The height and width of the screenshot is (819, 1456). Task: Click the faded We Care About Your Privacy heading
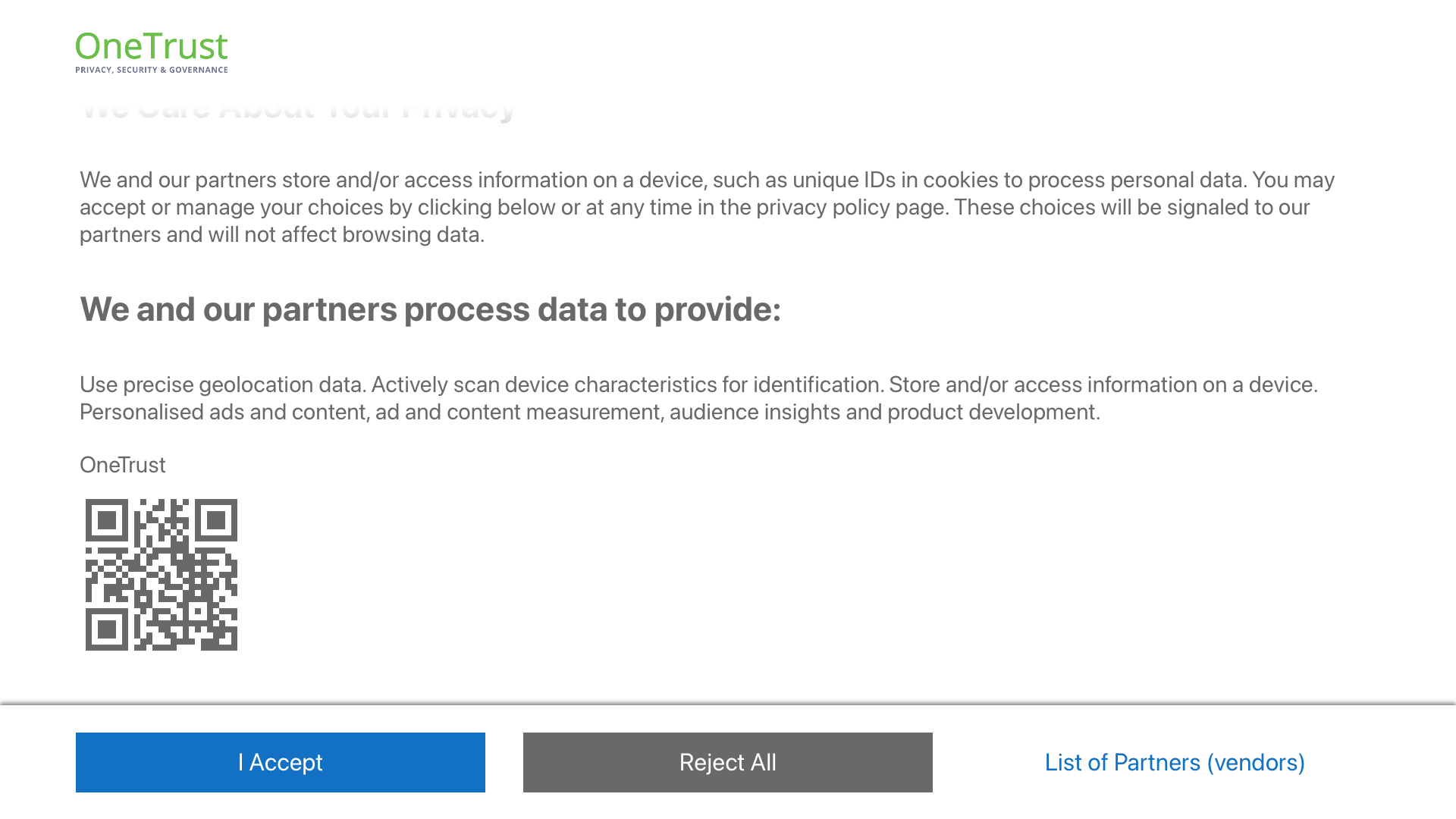click(x=297, y=108)
